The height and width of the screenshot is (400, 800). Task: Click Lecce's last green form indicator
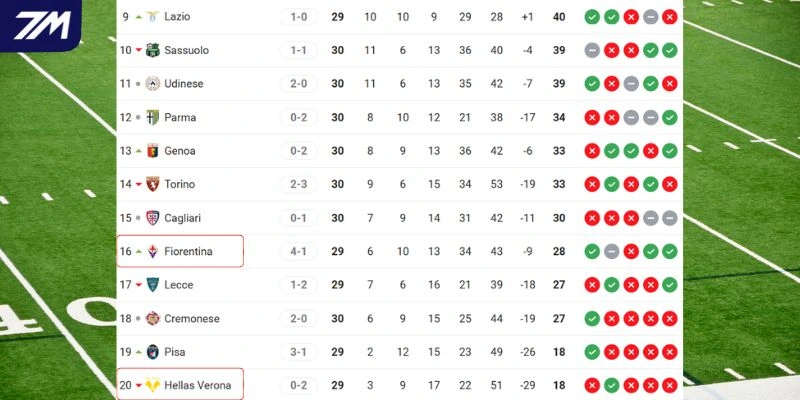pos(669,285)
